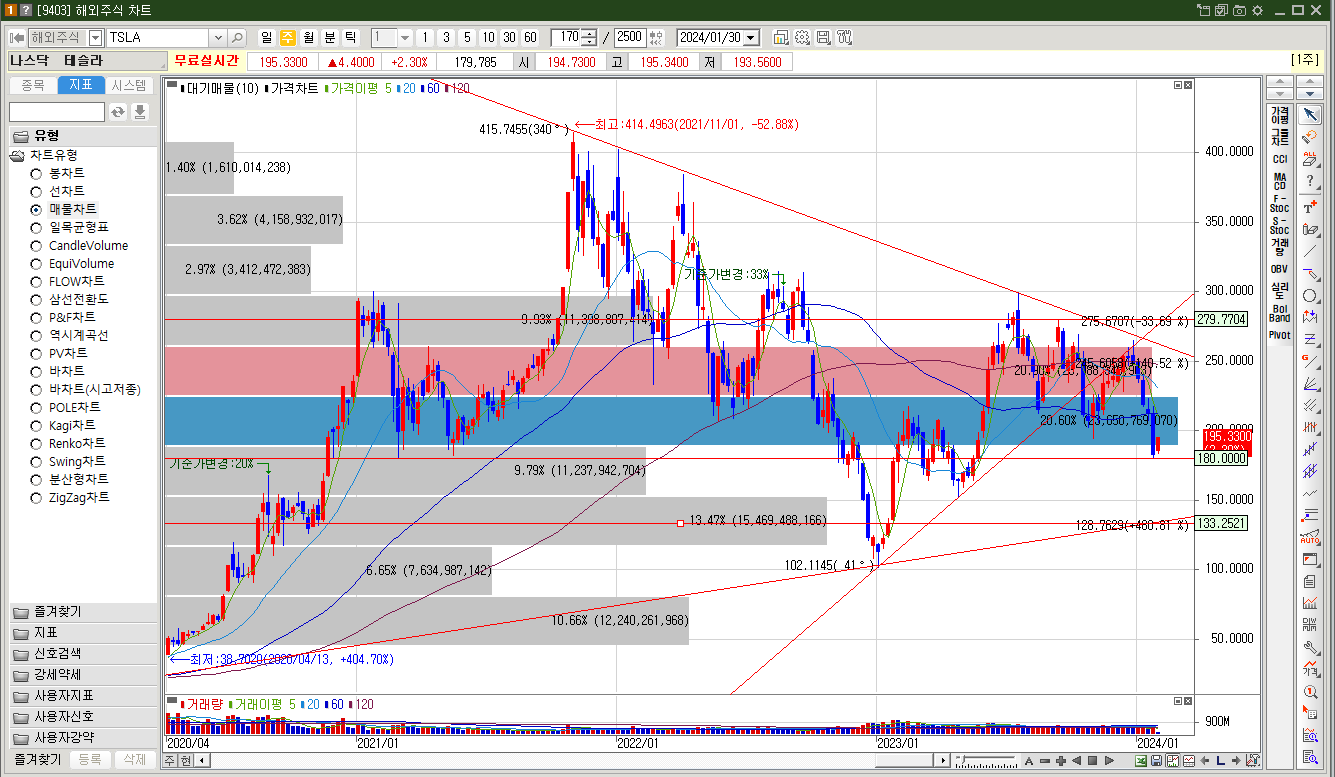Viewport: 1335px width, 777px height.
Task: Select the 월 monthly period button
Action: pos(308,37)
